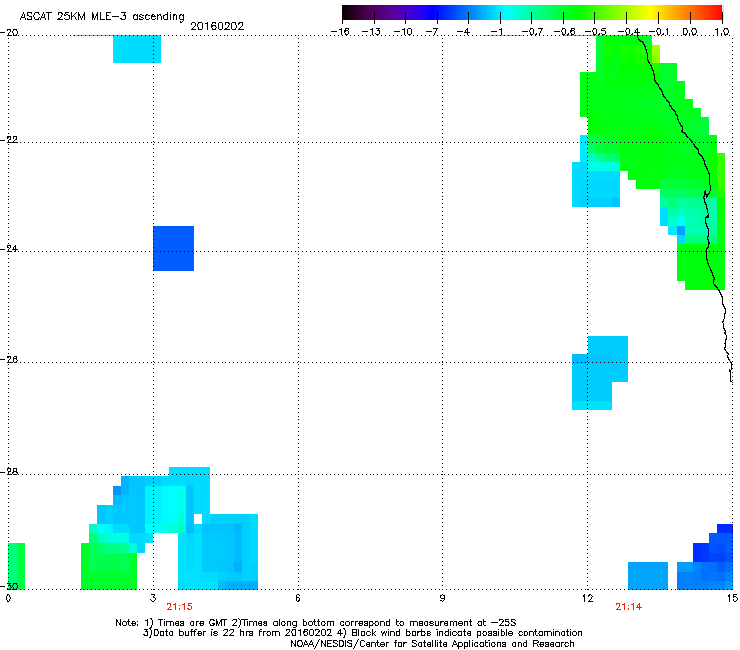Click the latitude axis label -26
The height and width of the screenshot is (650, 740).
click(9, 360)
